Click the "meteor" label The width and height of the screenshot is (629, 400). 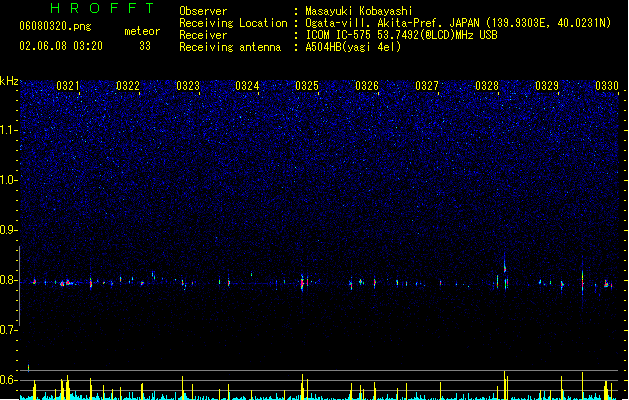[142, 31]
